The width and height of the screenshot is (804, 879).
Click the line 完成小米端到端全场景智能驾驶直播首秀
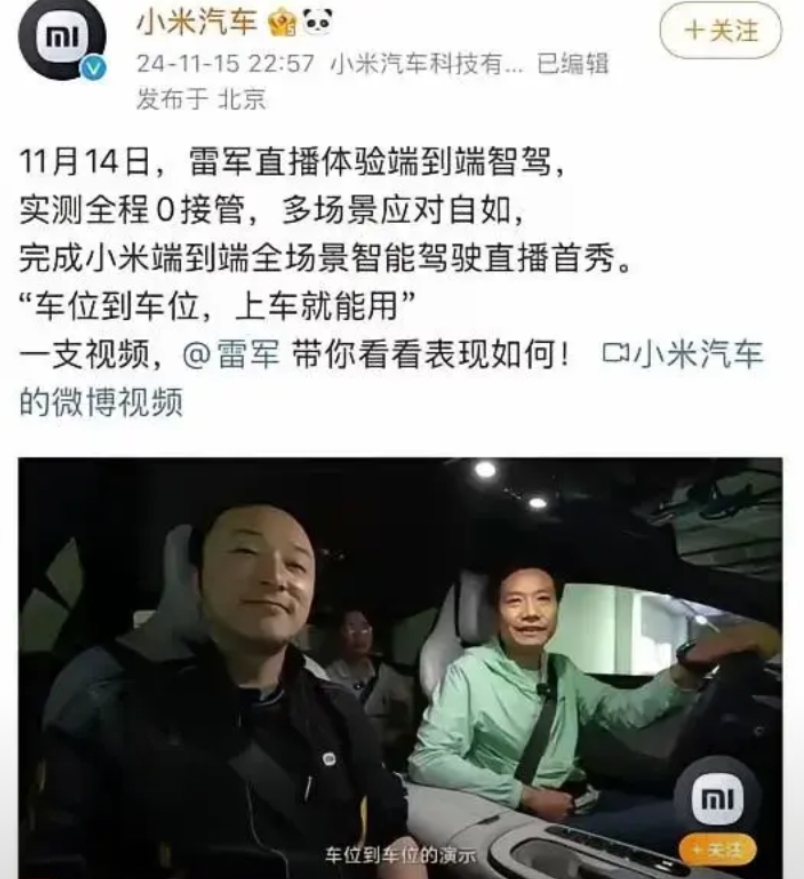326,258
